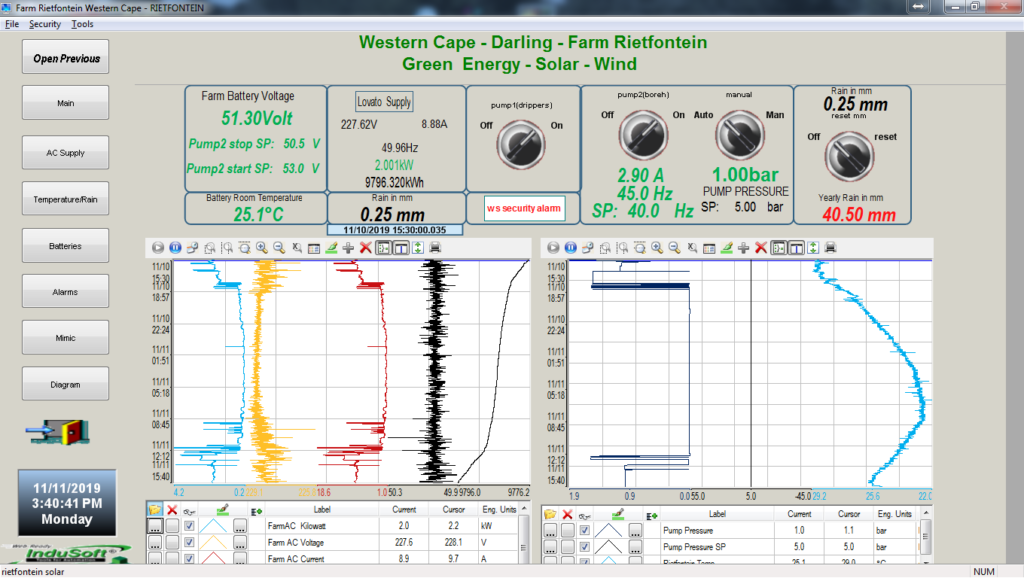Image resolution: width=1024 pixels, height=578 pixels.
Task: Click the Lovato Supply button
Action: [384, 102]
